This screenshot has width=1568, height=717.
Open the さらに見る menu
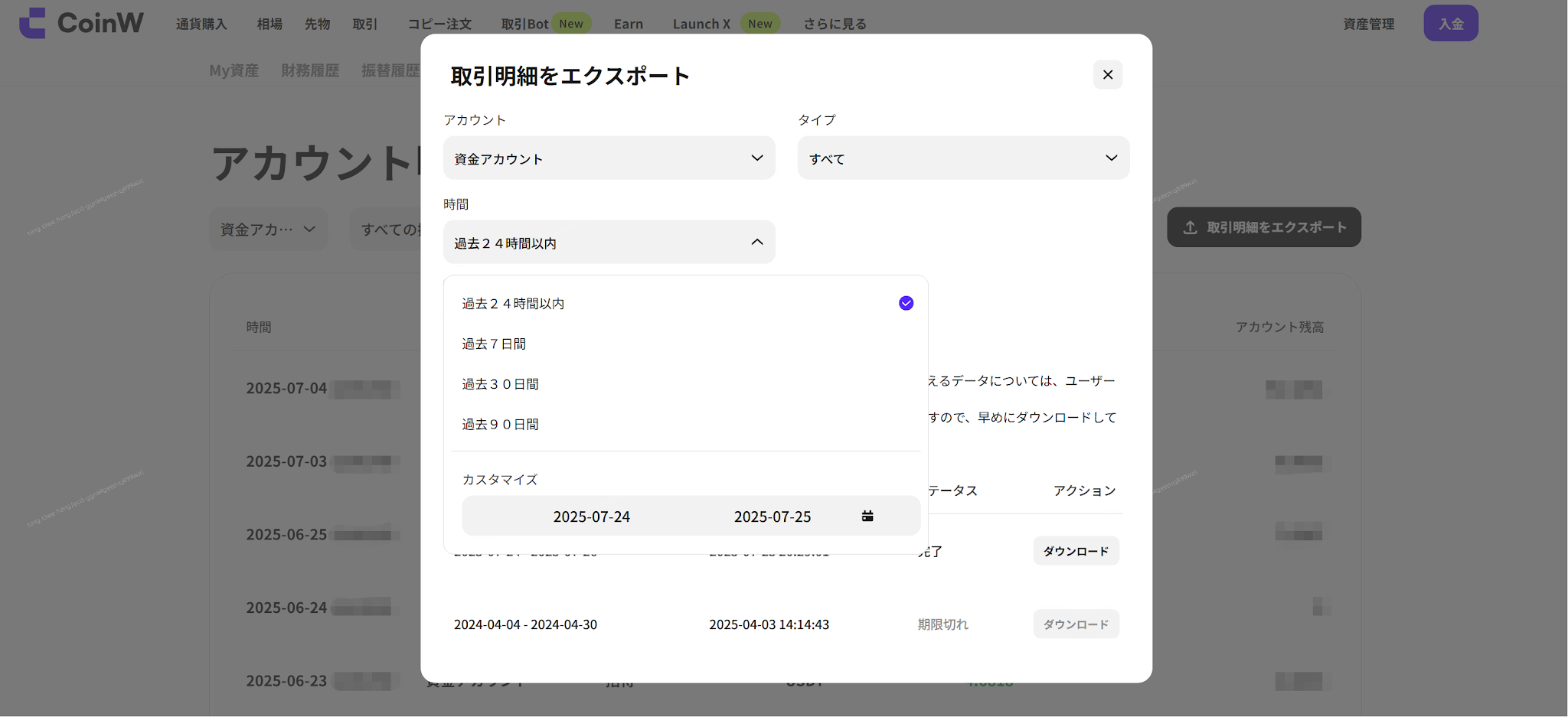[x=835, y=24]
